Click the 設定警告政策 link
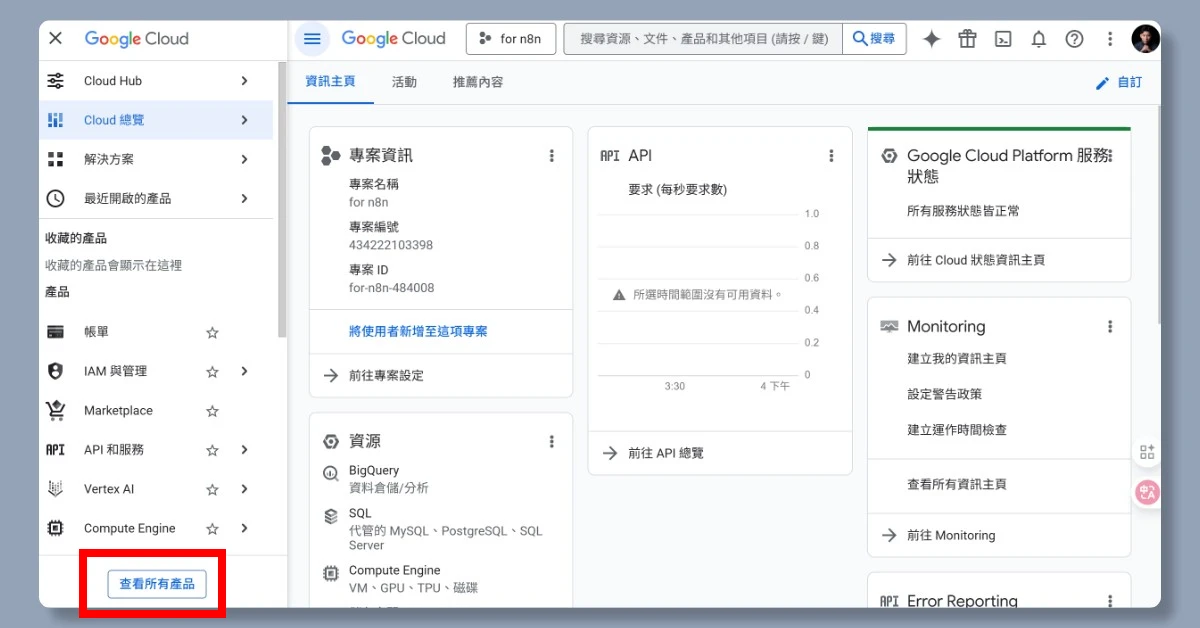Image resolution: width=1200 pixels, height=628 pixels. 944,394
